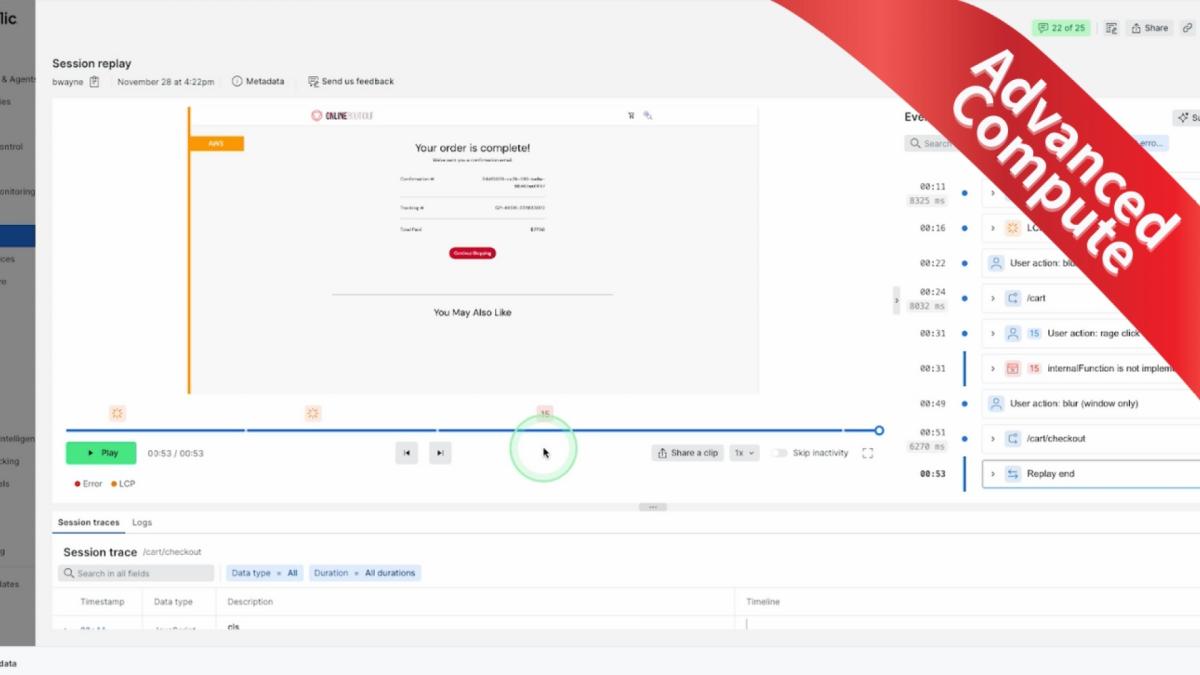Switch to the Logs tab

pyautogui.click(x=142, y=522)
